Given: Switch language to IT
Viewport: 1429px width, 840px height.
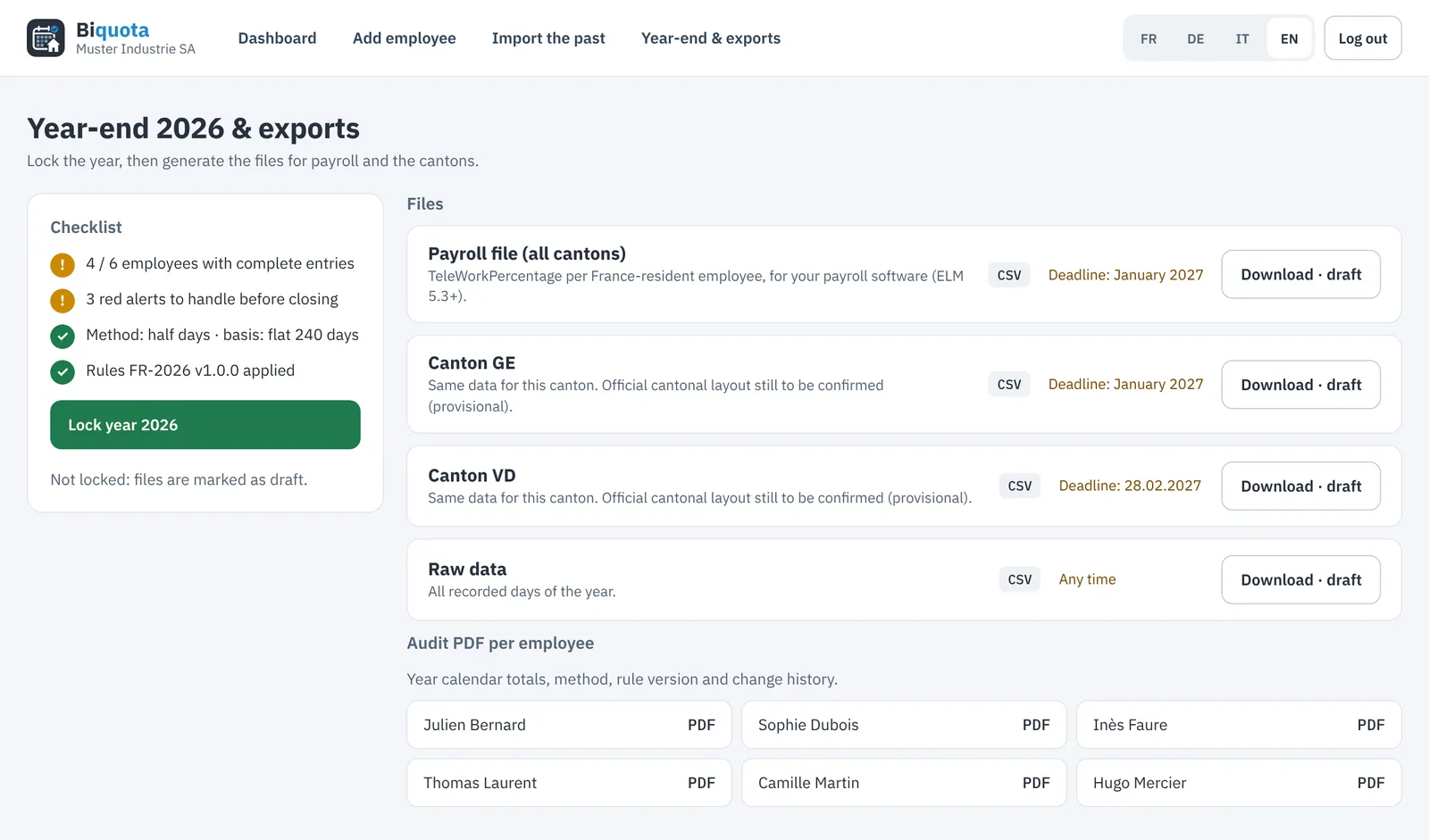Looking at the screenshot, I should pos(1242,38).
